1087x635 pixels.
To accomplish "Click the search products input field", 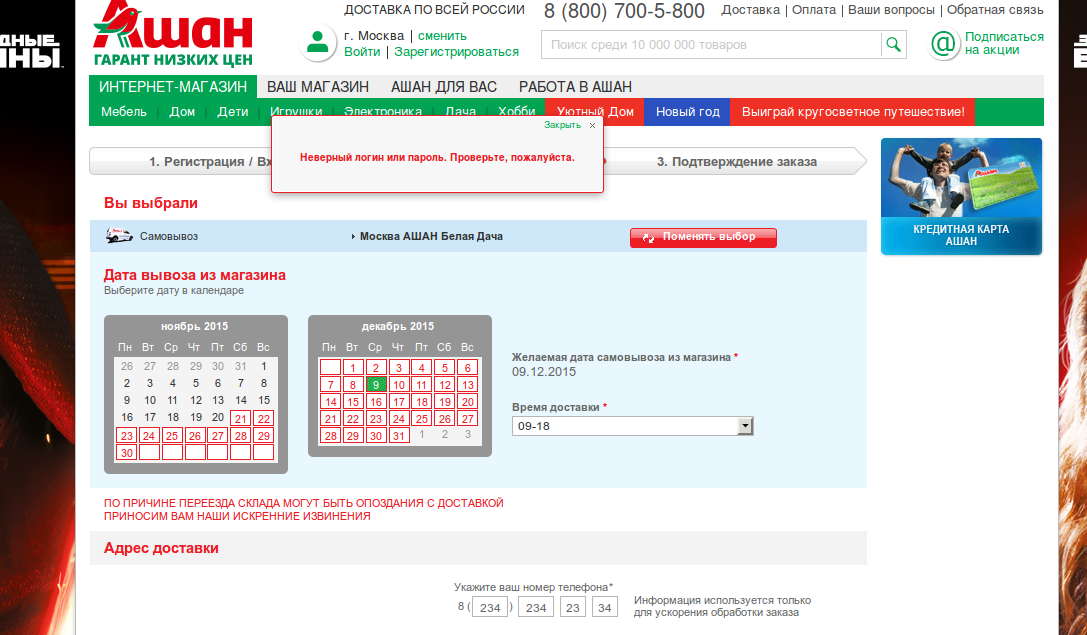I will [711, 45].
